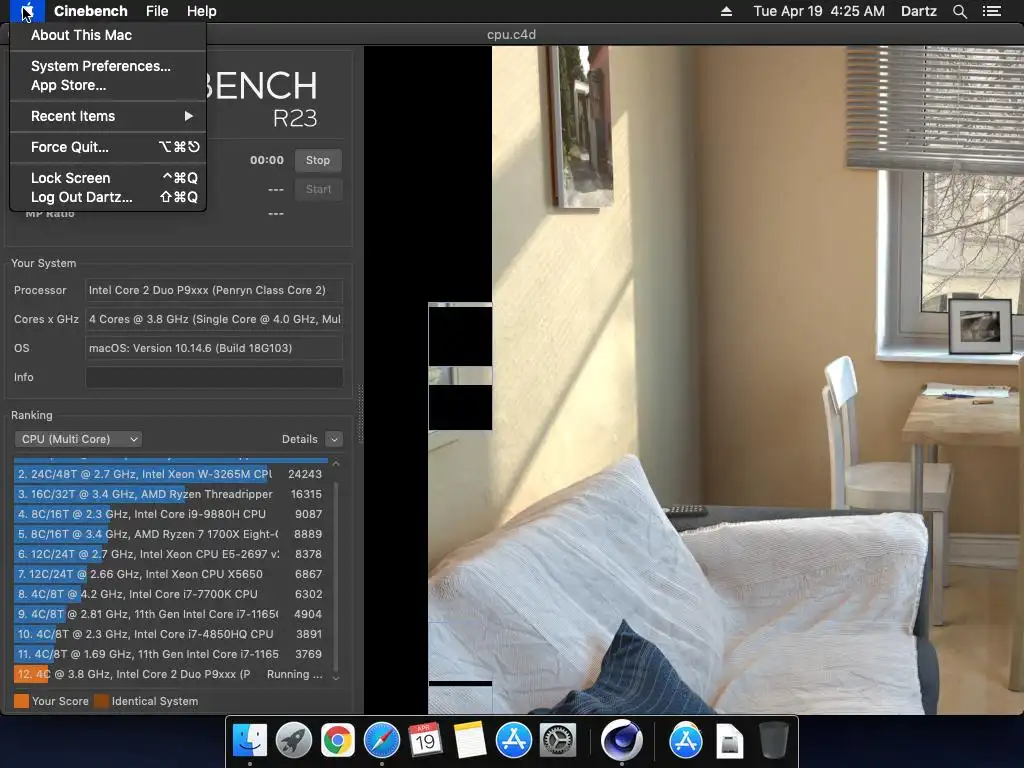Launch Google Chrome from the dock
Screen dimensions: 1024x768
(338, 740)
